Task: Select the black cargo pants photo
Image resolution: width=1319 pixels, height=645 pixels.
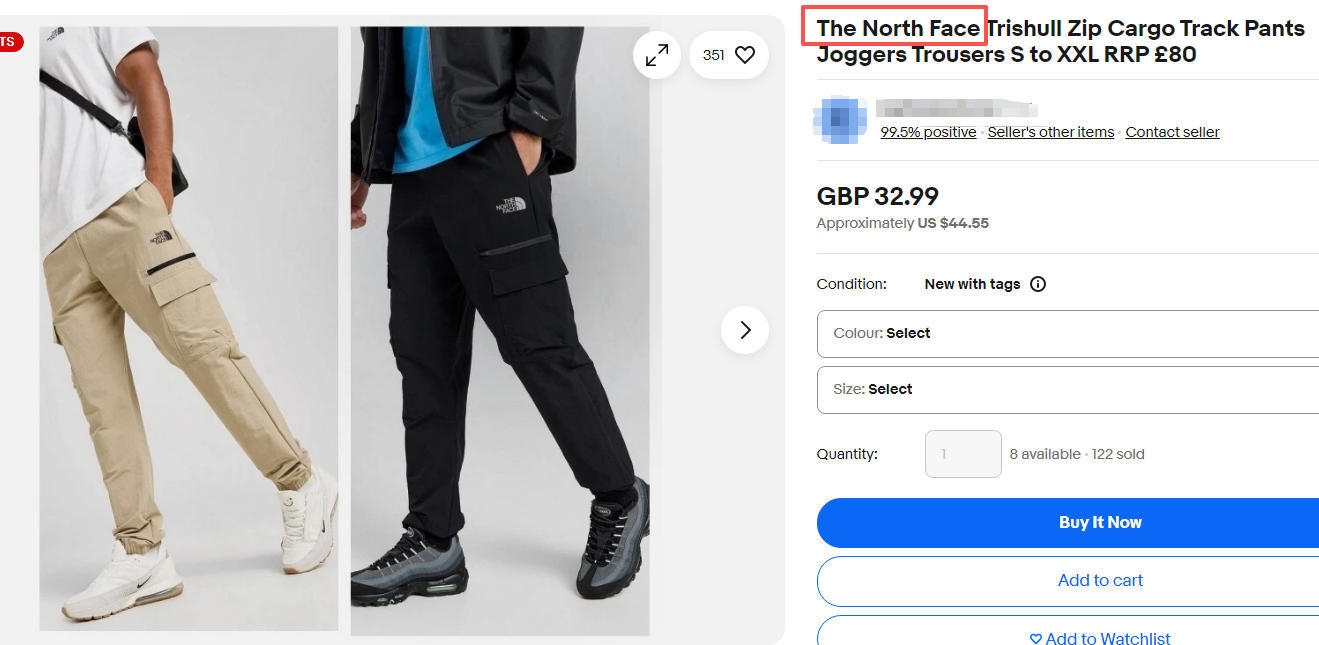Action: click(x=500, y=330)
